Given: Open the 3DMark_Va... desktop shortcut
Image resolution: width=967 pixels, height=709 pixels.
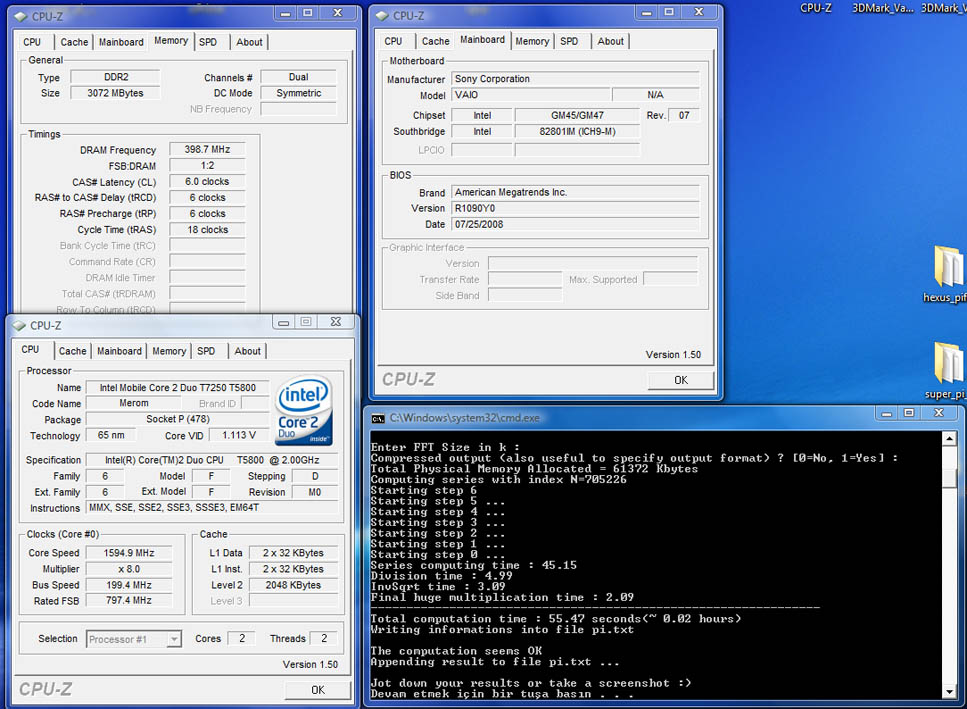Looking at the screenshot, I should click(882, 8).
